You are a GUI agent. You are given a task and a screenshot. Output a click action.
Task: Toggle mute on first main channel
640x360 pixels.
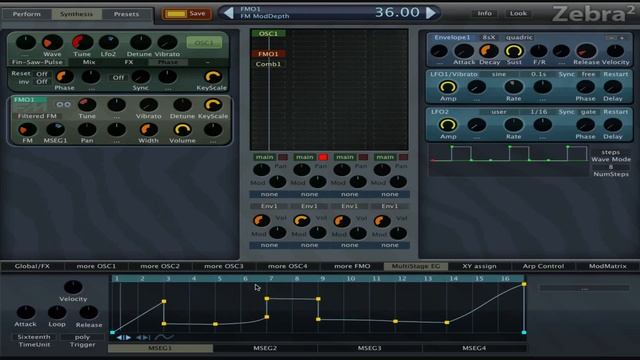click(283, 157)
